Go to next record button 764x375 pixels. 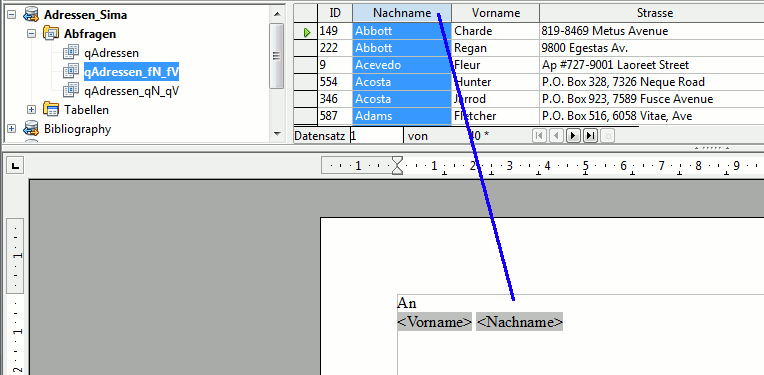pyautogui.click(x=573, y=135)
